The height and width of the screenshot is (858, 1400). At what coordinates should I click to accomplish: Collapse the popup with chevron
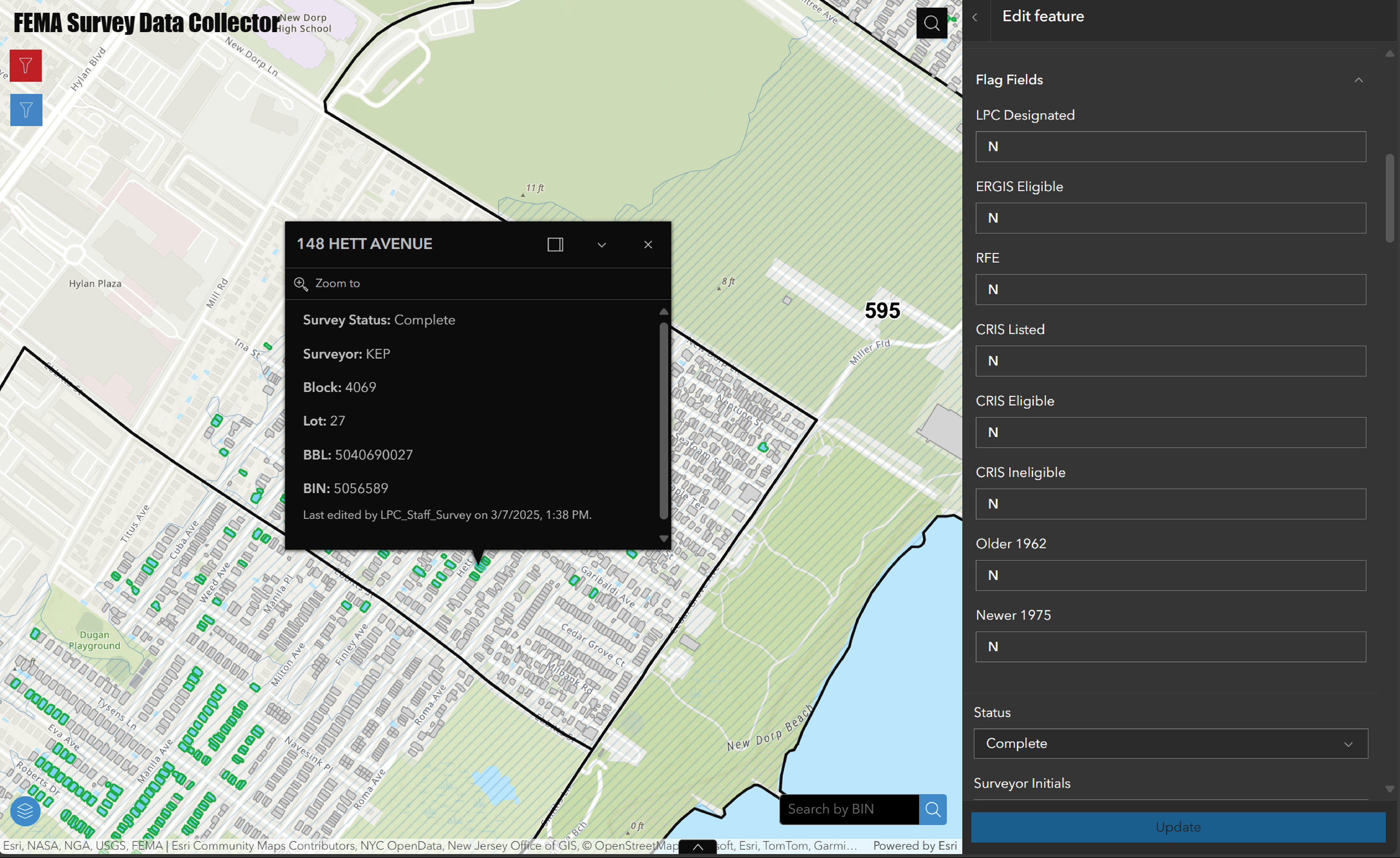tap(601, 245)
